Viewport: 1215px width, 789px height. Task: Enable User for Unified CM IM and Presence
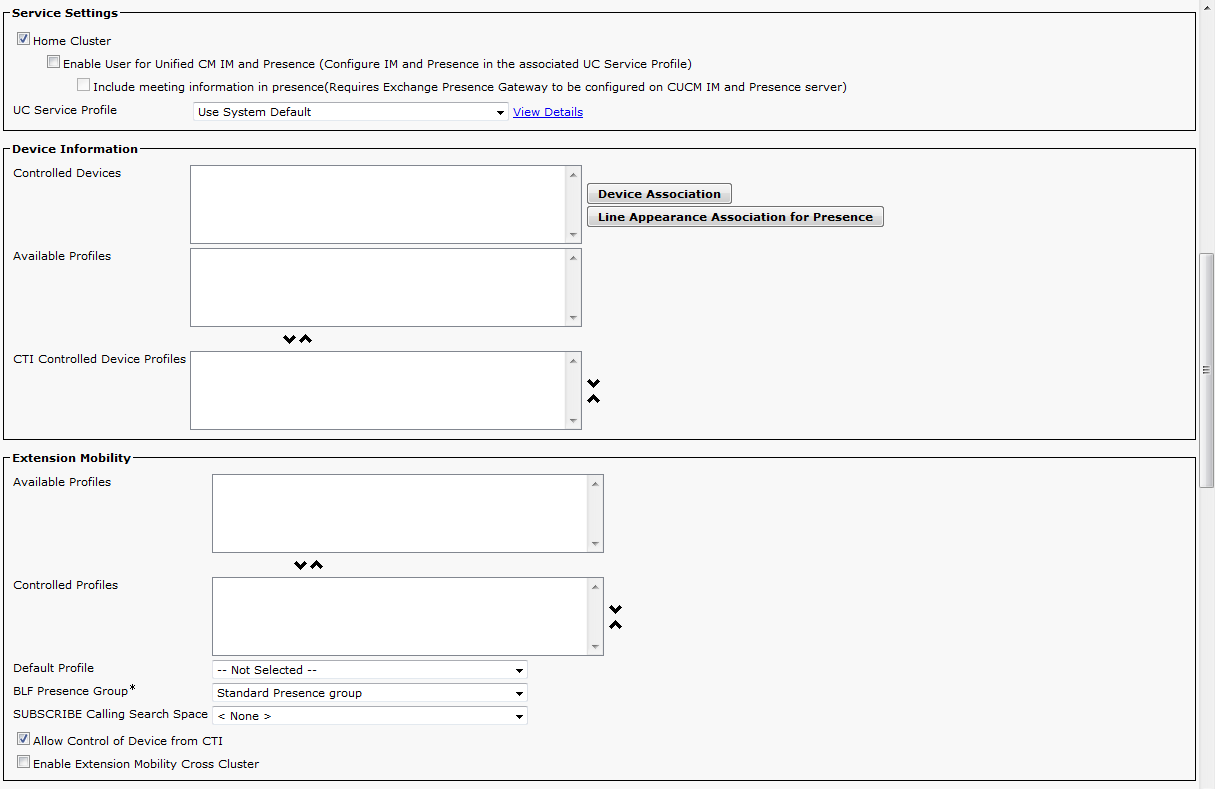53,63
